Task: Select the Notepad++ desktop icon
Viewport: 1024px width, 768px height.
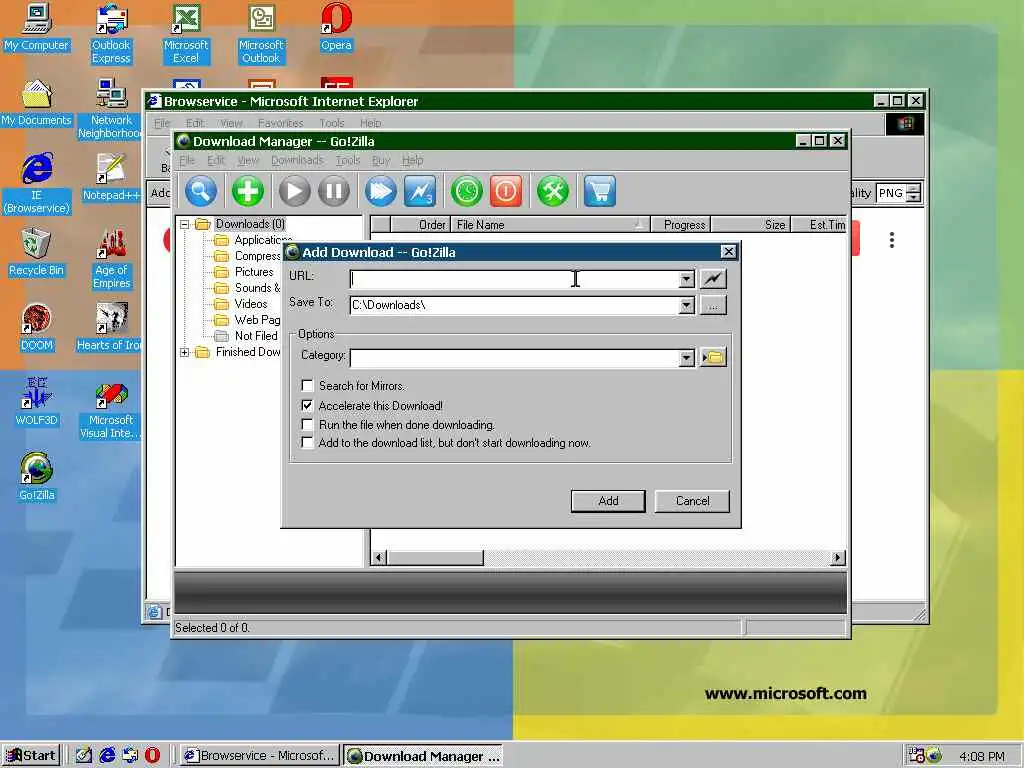Action: click(x=111, y=178)
